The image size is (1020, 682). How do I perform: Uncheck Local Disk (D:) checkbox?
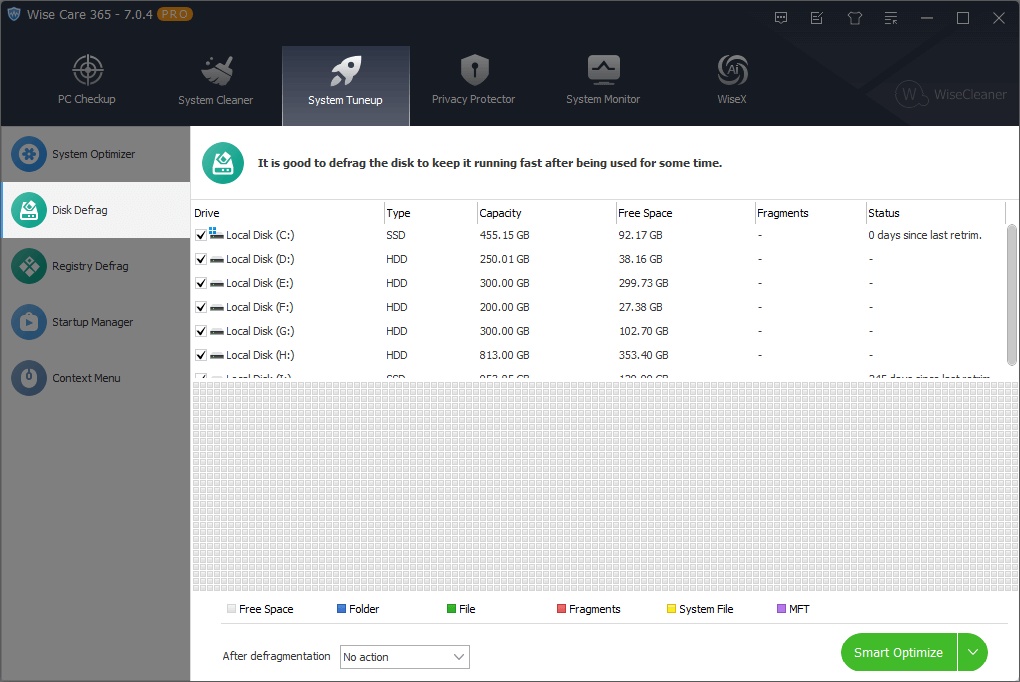click(x=201, y=260)
